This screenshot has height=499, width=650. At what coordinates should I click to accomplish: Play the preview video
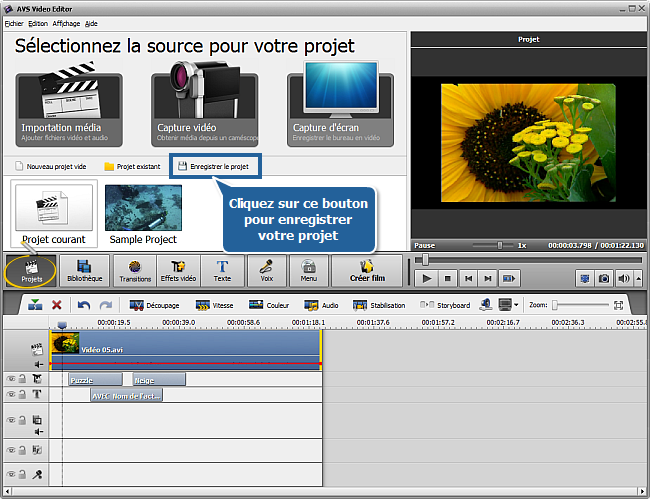pos(427,279)
